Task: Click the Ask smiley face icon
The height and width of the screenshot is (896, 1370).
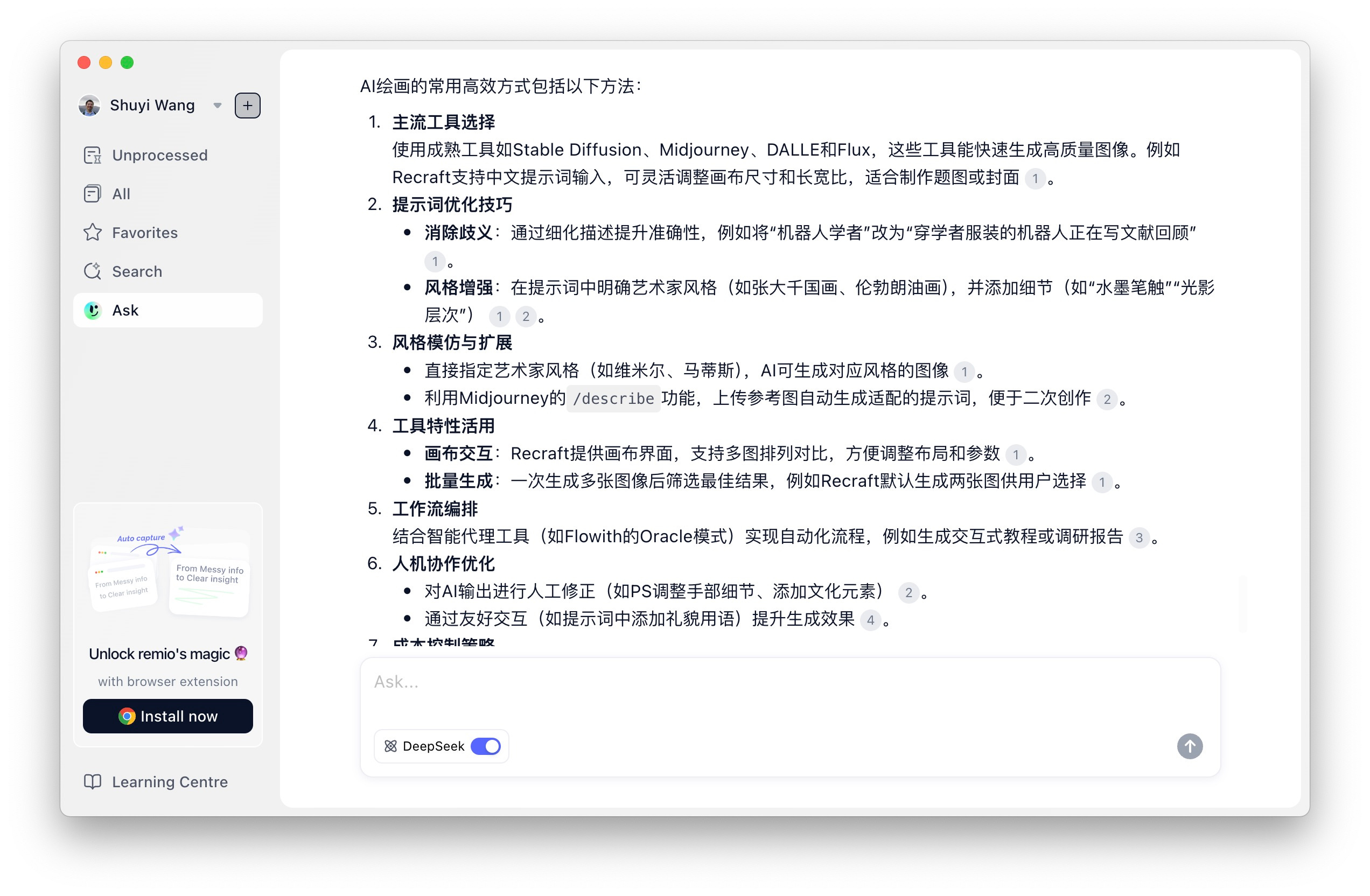Action: click(93, 310)
